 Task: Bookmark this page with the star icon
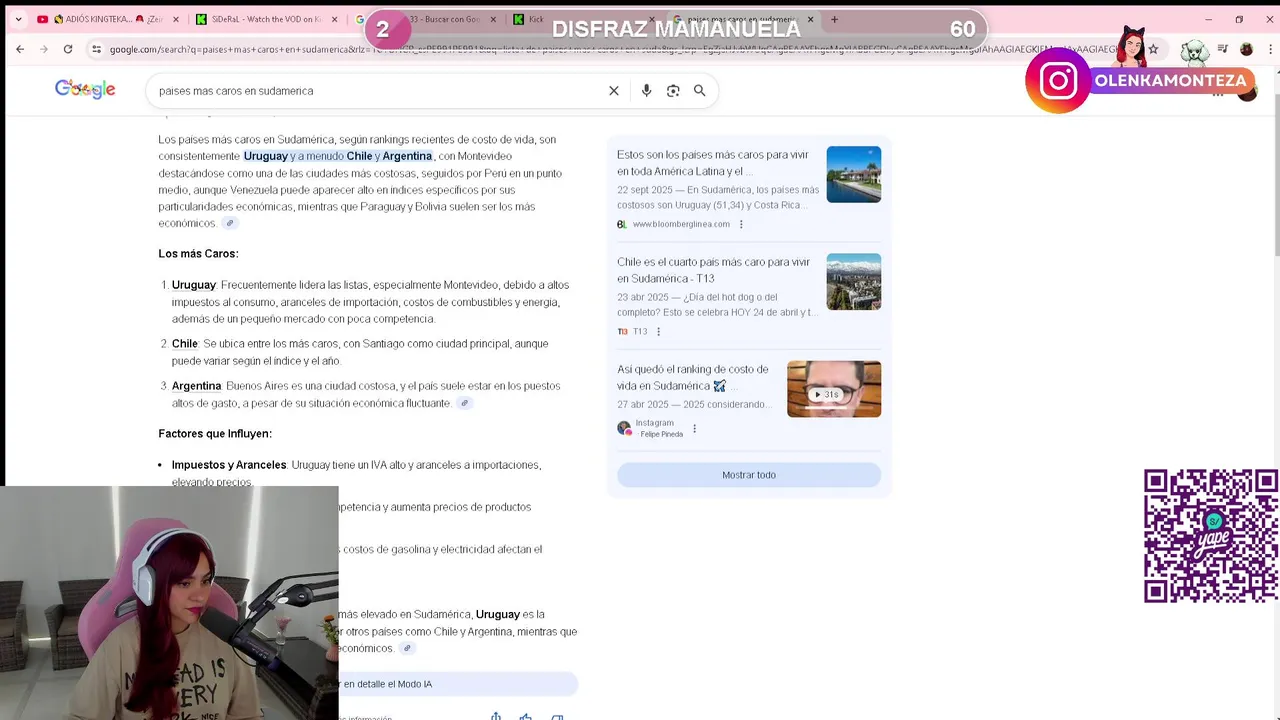pos(1153,49)
